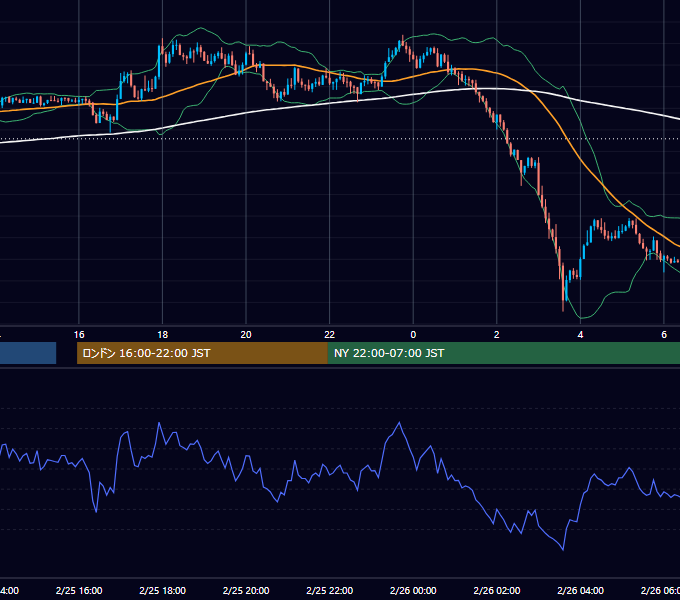The image size is (680, 600).
Task: Click the 2/25 20:00 label on oscillator axis
Action: tap(246, 590)
